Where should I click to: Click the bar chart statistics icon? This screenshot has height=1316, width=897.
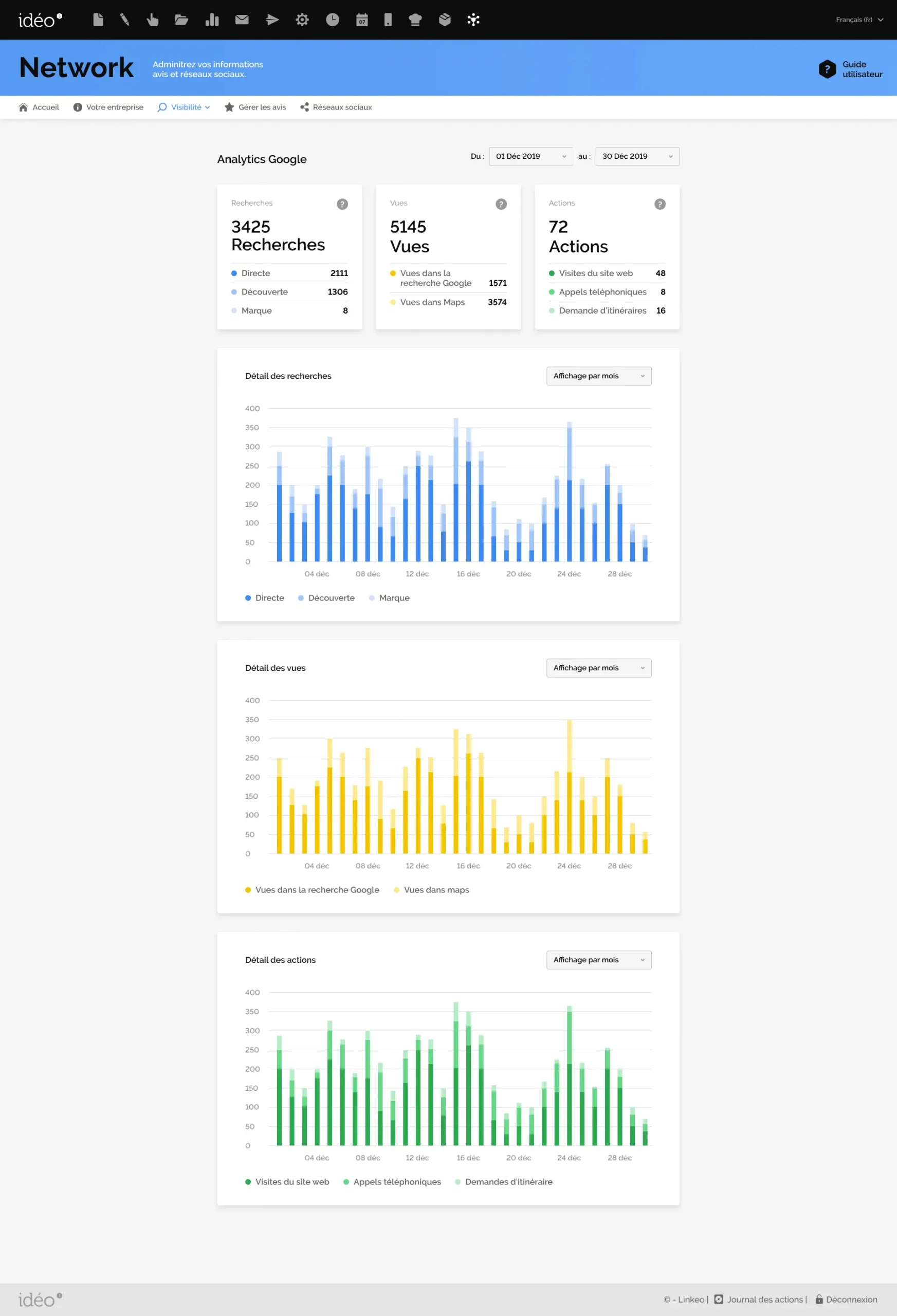tap(212, 20)
